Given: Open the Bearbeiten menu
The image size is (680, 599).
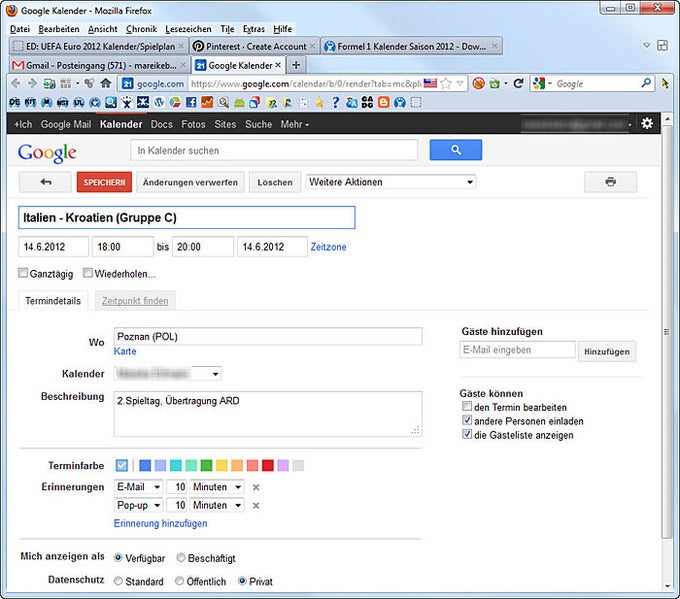Looking at the screenshot, I should click(x=59, y=29).
